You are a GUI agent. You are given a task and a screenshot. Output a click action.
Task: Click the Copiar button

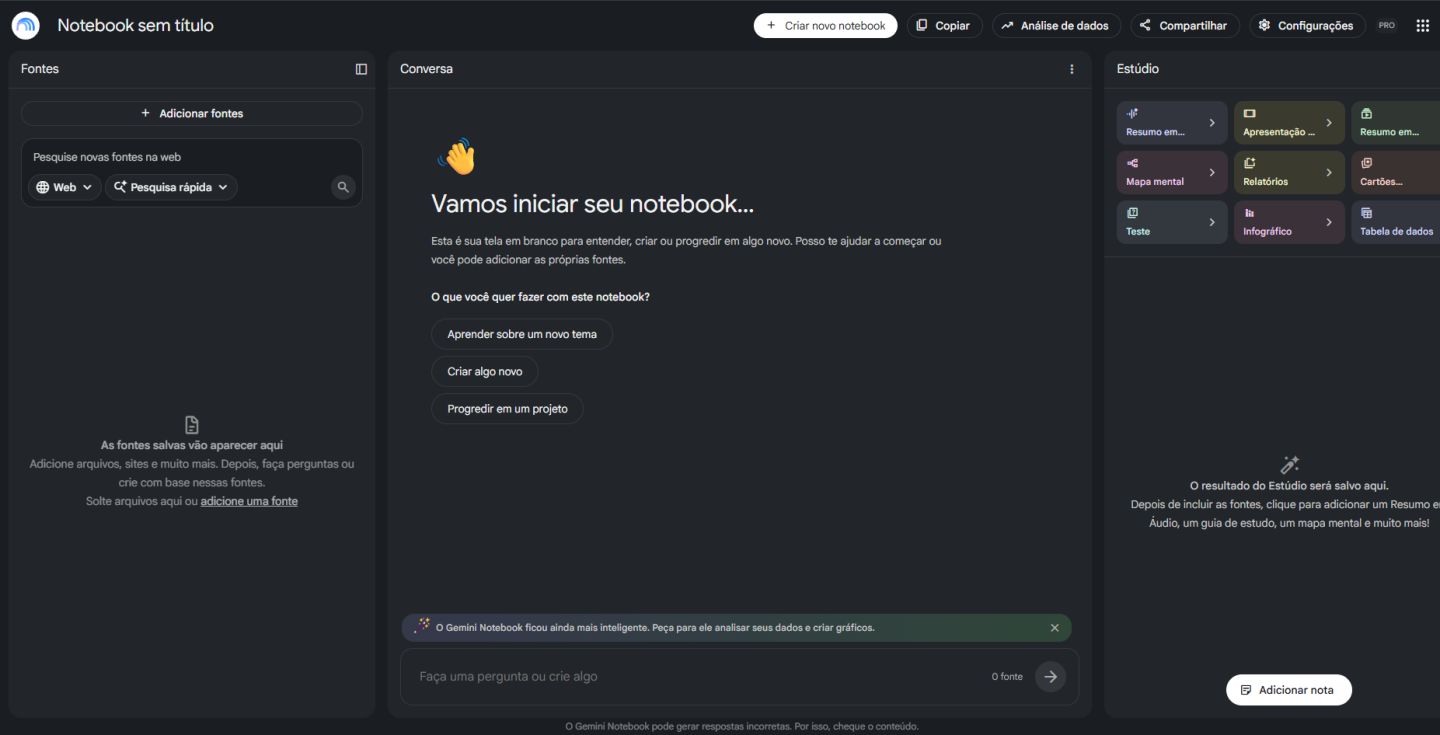coord(944,26)
